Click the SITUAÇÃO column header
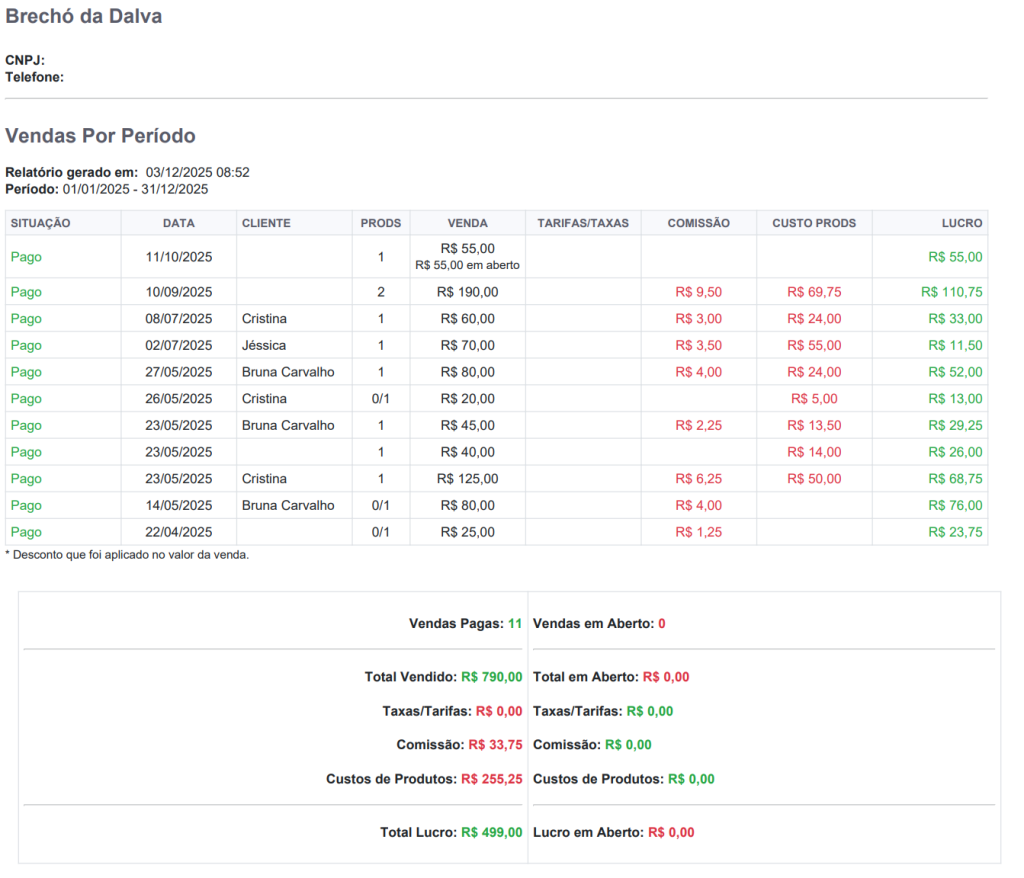This screenshot has height=878, width=1024. [40, 223]
